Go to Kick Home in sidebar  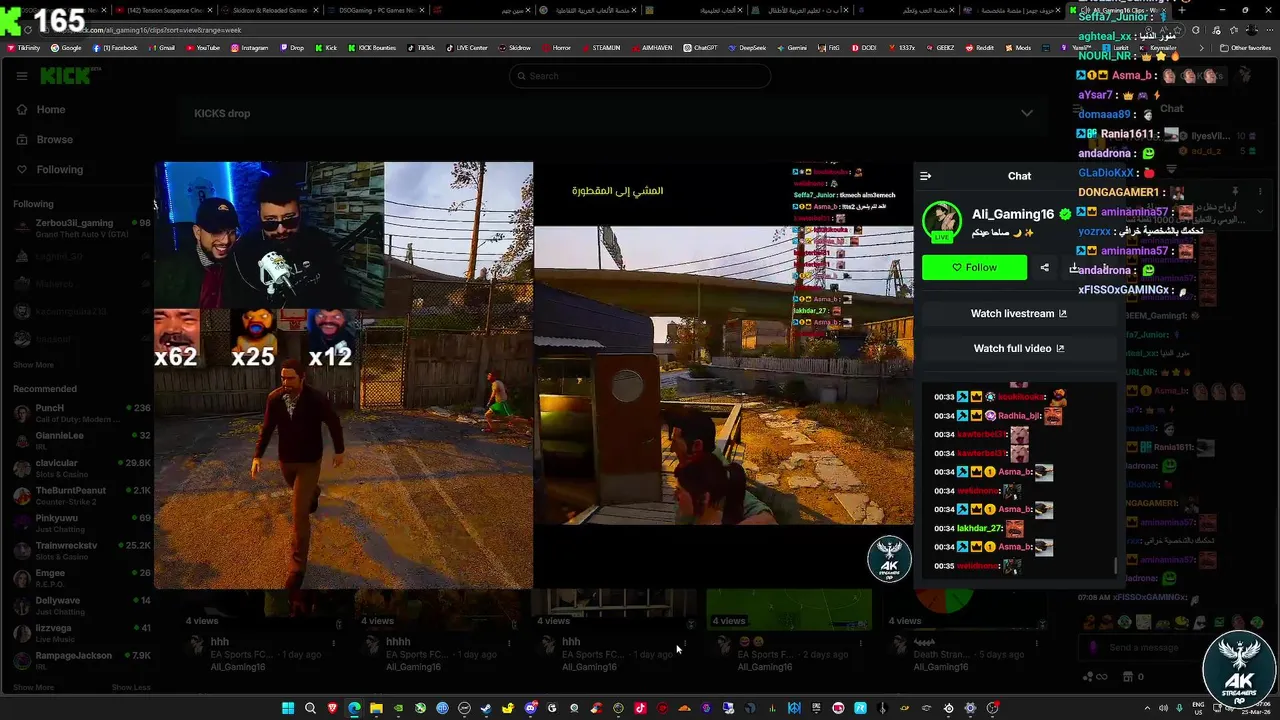click(x=50, y=110)
